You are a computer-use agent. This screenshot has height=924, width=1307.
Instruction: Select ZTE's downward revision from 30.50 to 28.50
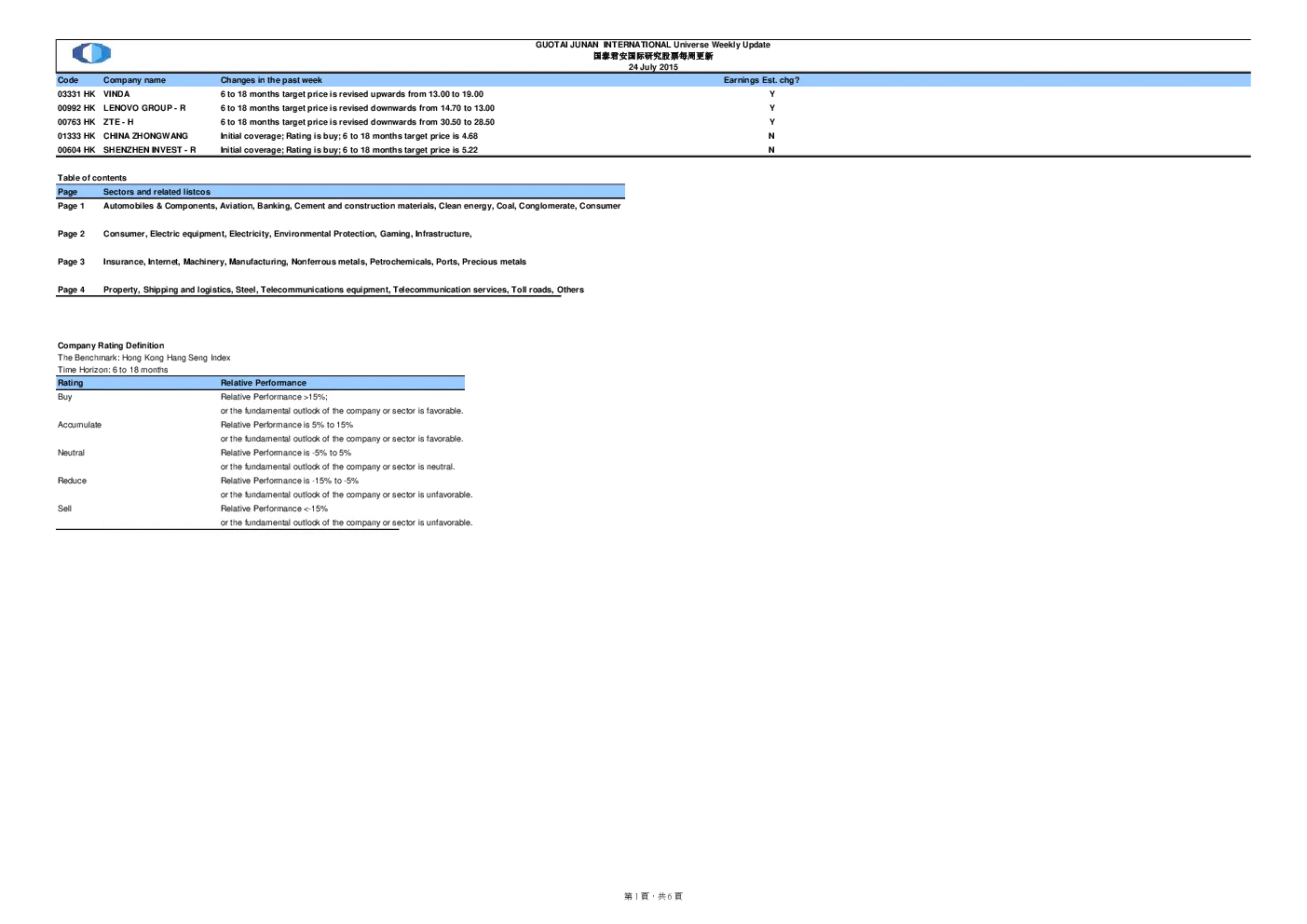pos(358,122)
